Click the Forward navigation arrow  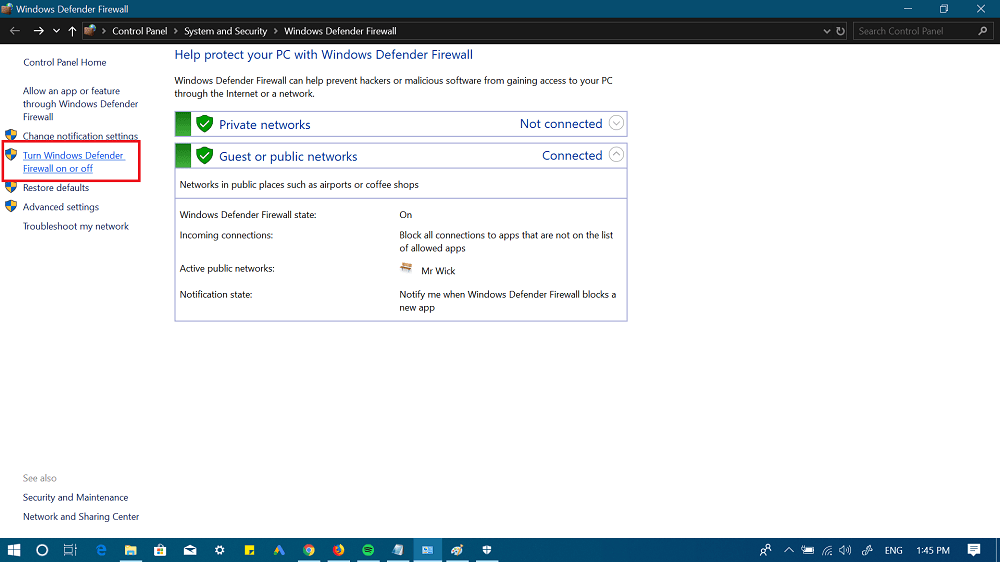click(x=38, y=31)
